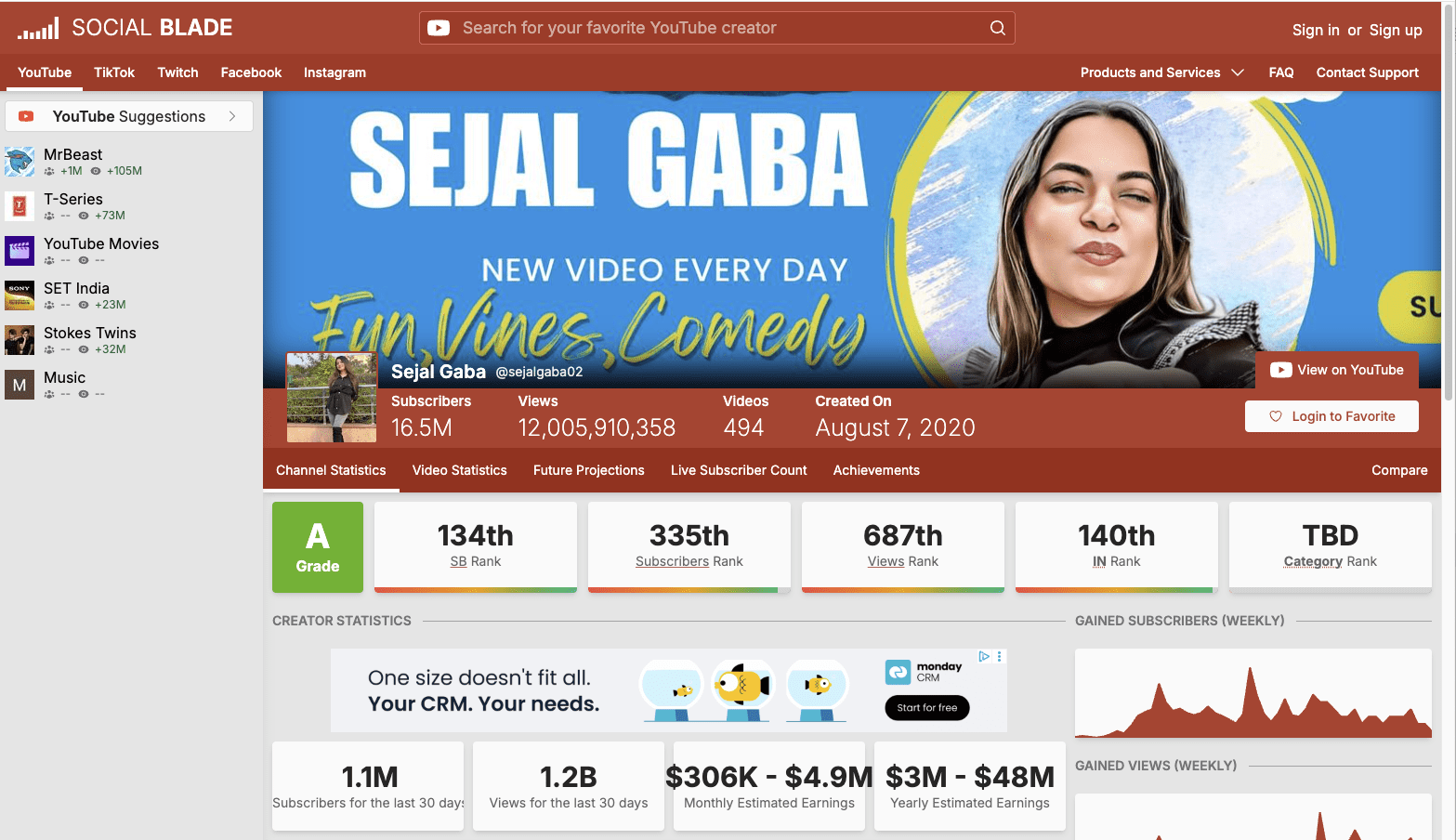Open MrBeast channel avatar
The height and width of the screenshot is (840, 1456).
point(20,162)
